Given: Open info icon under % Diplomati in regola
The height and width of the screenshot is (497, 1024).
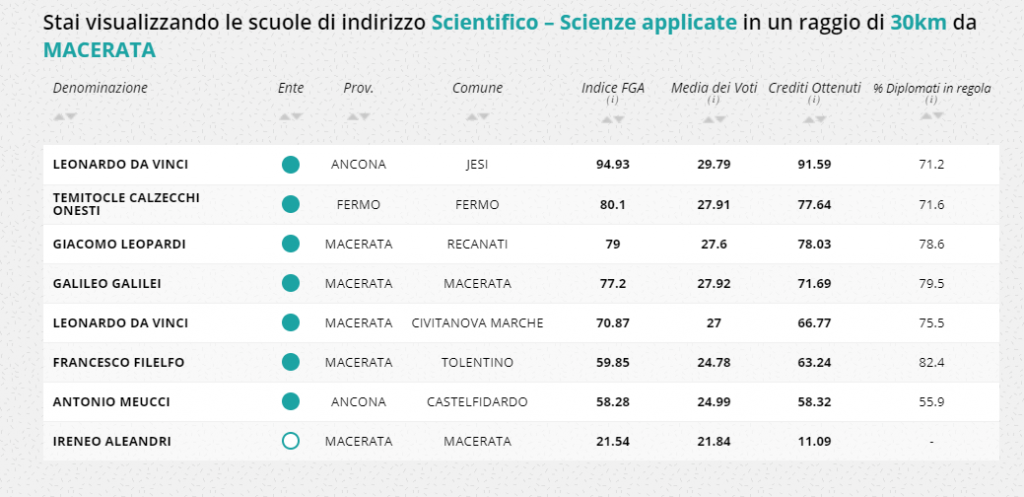Looking at the screenshot, I should (932, 101).
